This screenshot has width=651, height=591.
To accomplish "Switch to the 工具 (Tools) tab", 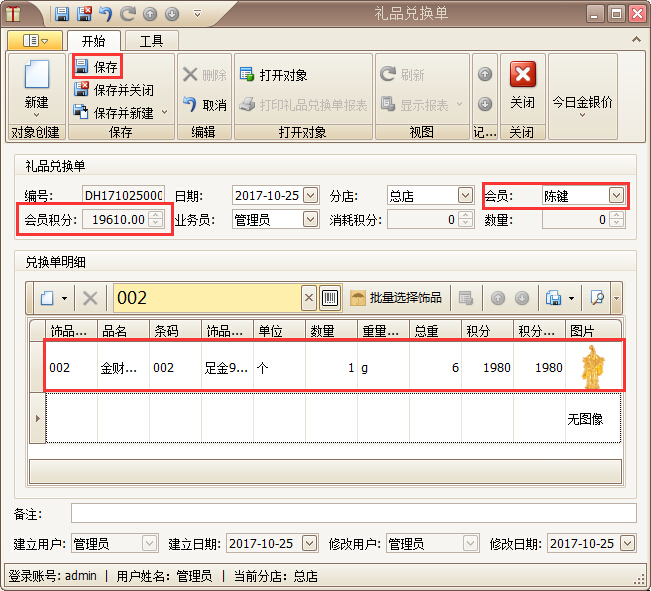I will (152, 41).
